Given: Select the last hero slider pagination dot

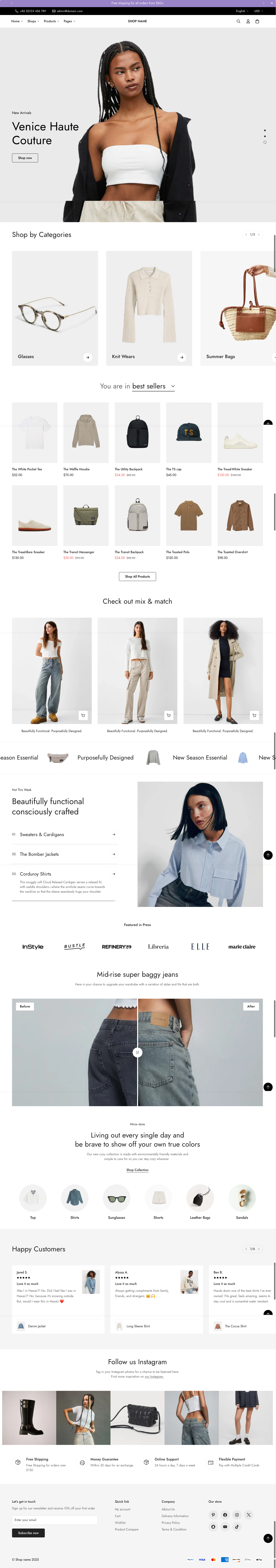Looking at the screenshot, I should (264, 142).
